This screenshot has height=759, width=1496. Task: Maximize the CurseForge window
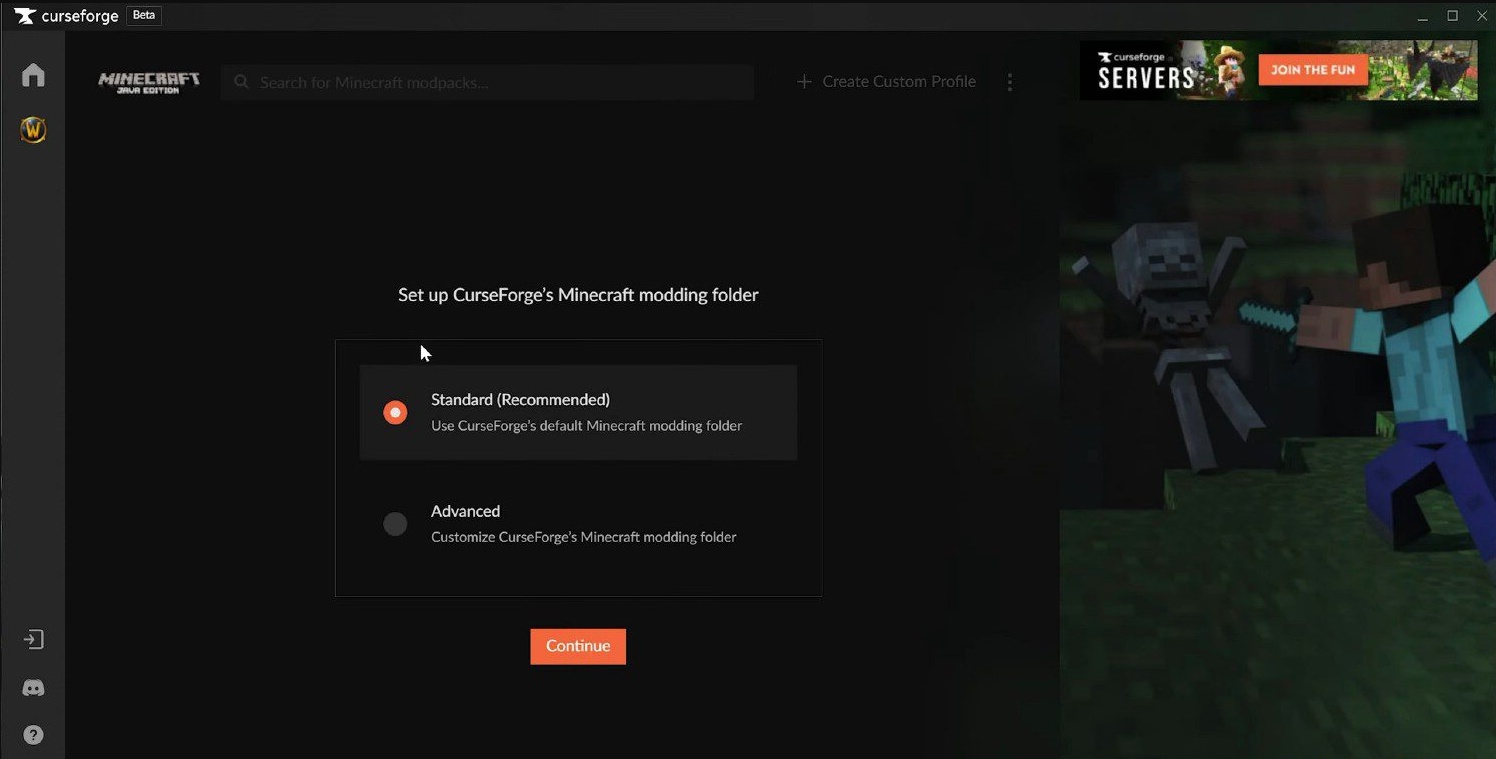1453,16
